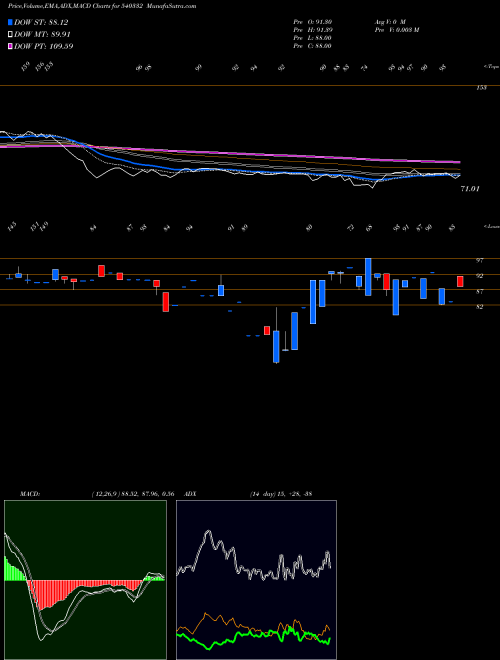Click the MACD (12,26,9) parameter values
500x660 pixels.
point(133,493)
